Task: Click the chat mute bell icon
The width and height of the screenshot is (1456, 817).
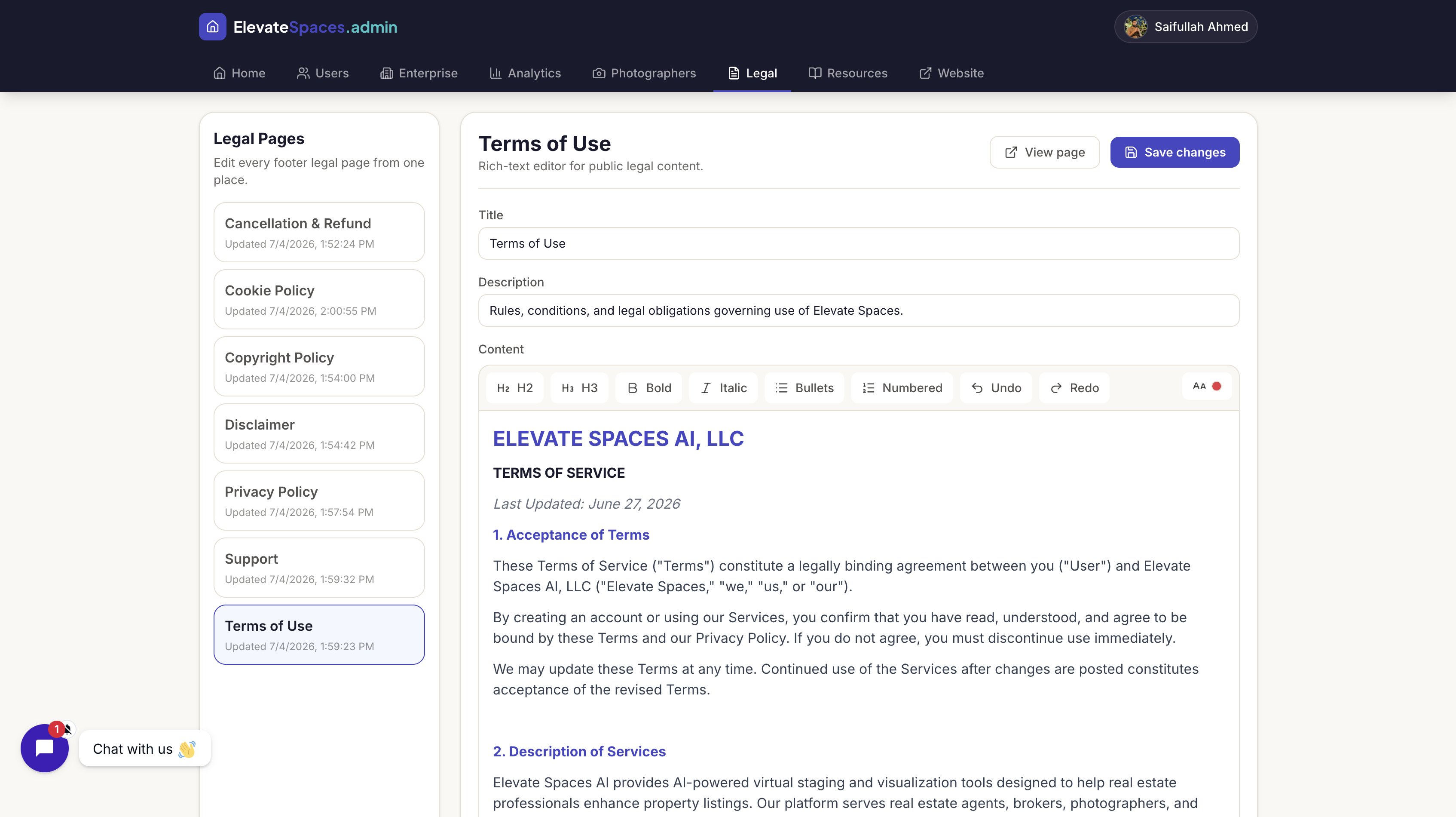Action: click(x=68, y=729)
